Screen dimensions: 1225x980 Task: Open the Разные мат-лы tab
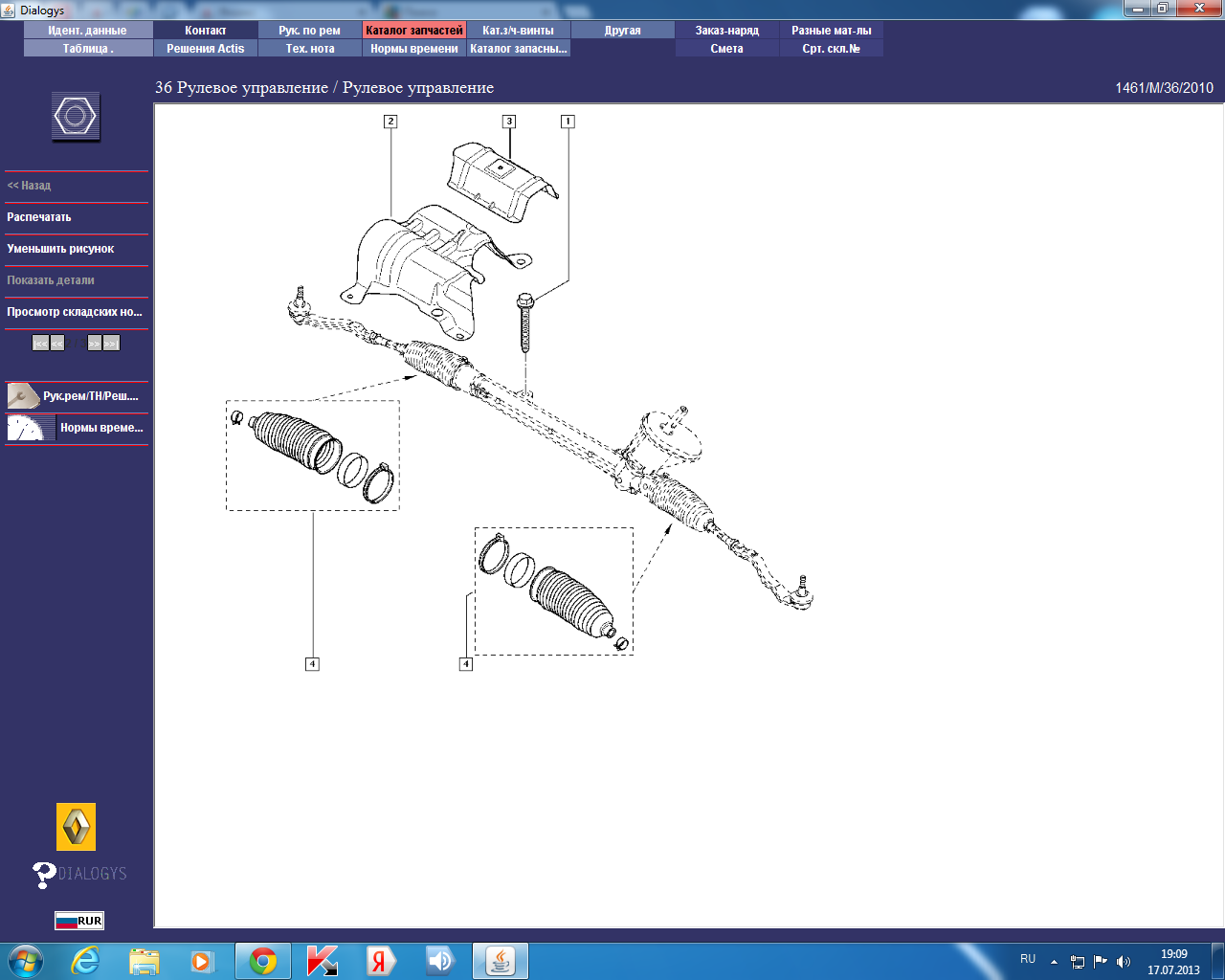pos(832,31)
